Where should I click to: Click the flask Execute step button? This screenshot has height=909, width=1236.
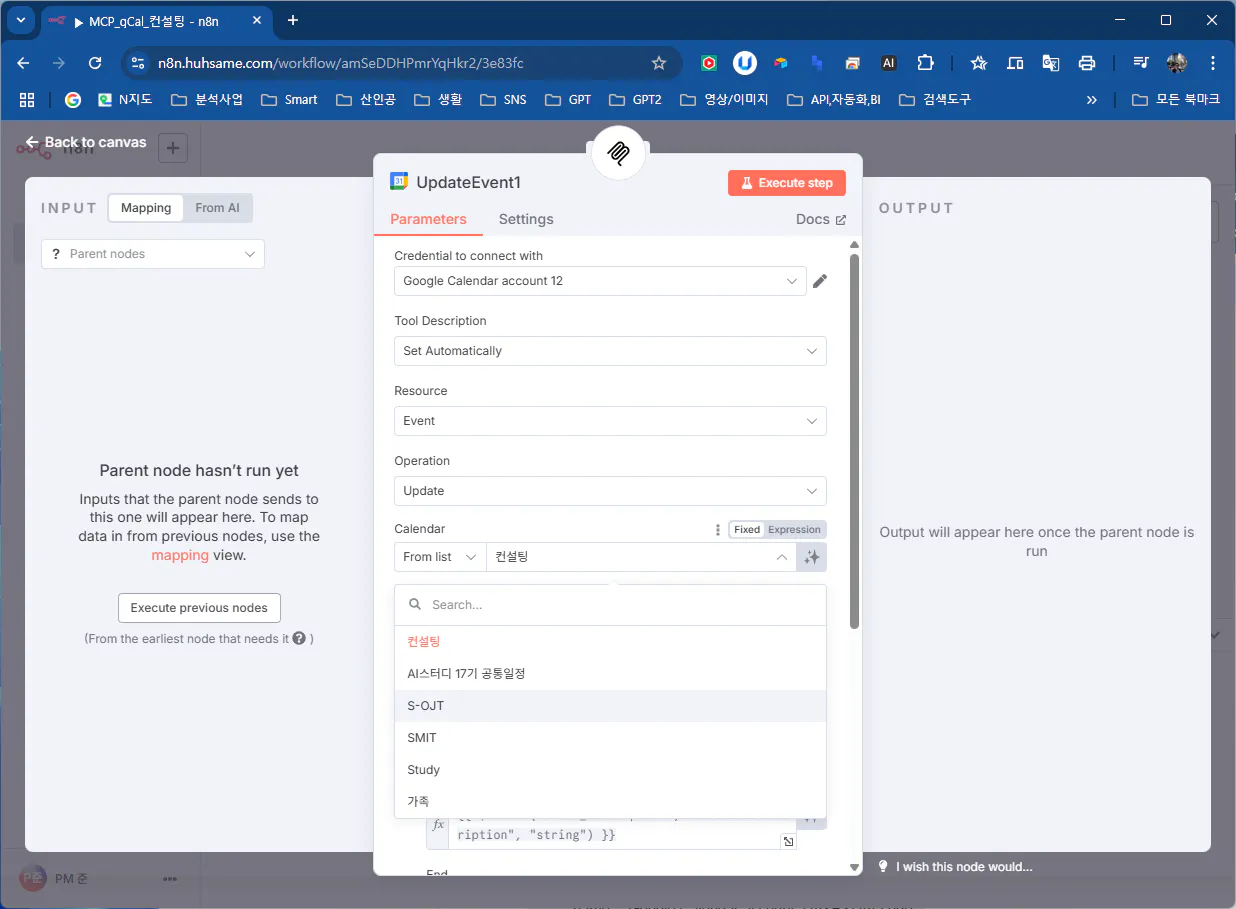click(786, 183)
